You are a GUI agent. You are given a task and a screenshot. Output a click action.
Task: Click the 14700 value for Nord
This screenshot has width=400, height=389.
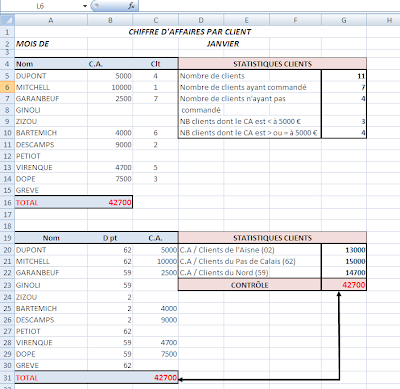point(355,273)
